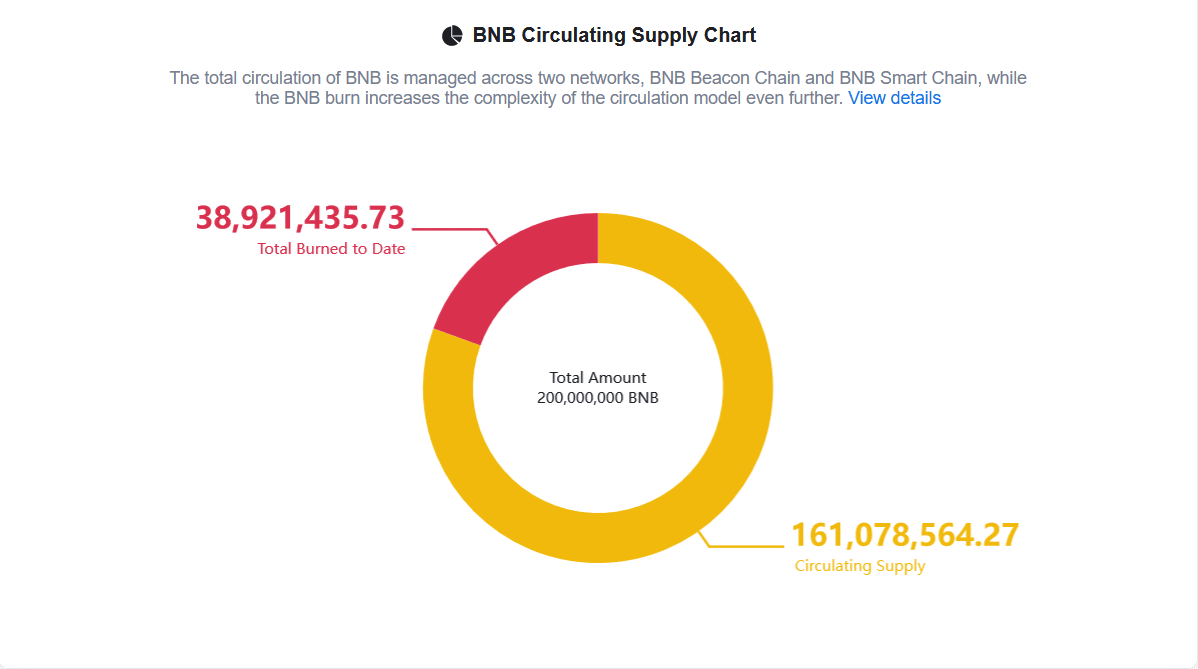Click the Total Amount text in the donut center

tap(598, 378)
